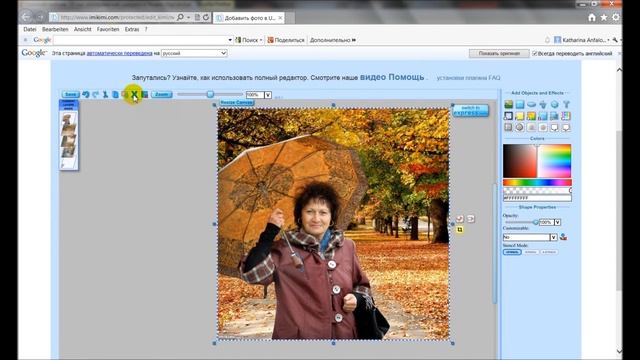Click the grey frame icon in third row
Screen dimensions: 640x360
(508, 127)
